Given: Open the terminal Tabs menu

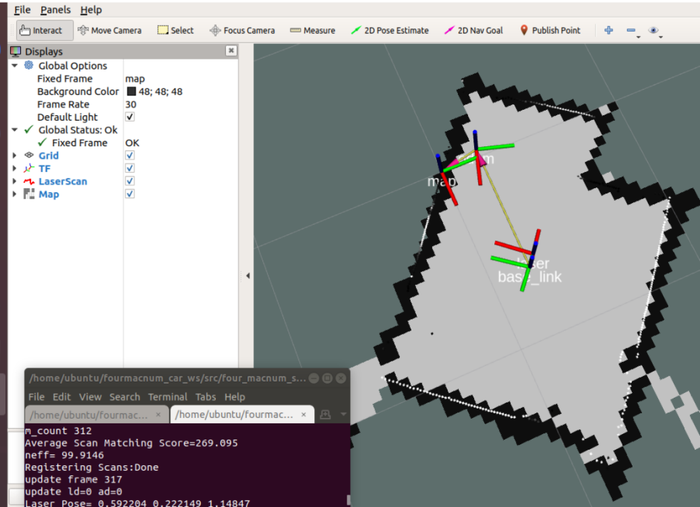Looking at the screenshot, I should pos(205,397).
